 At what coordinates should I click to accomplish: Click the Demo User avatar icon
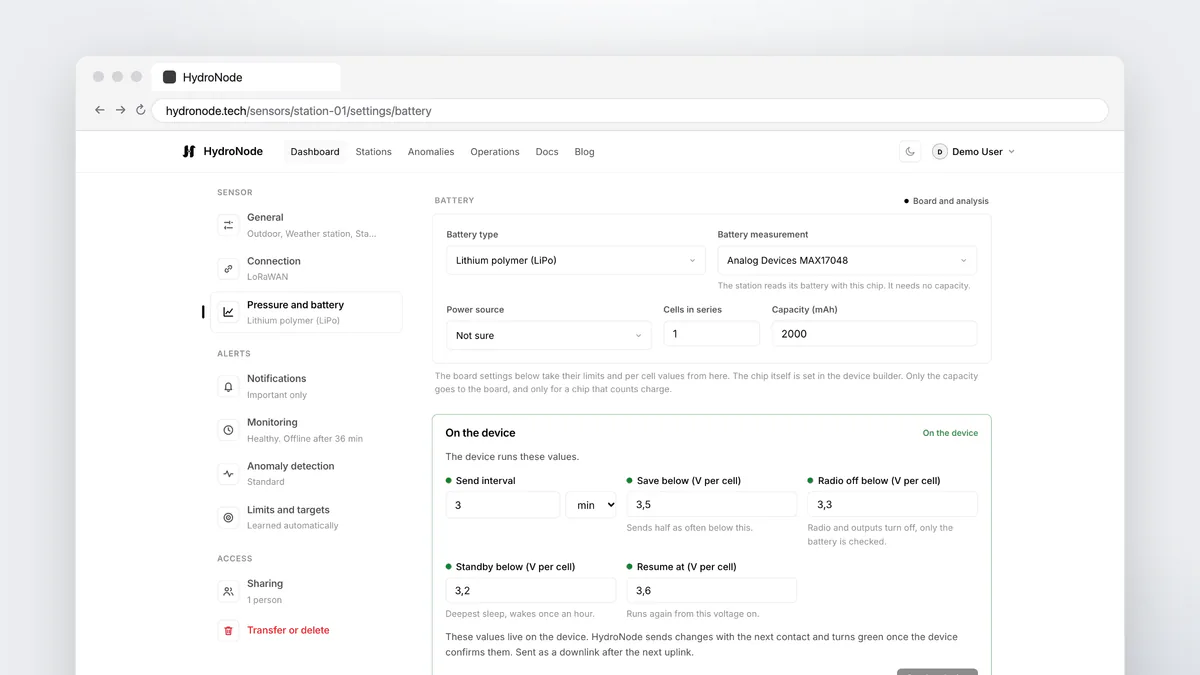940,152
